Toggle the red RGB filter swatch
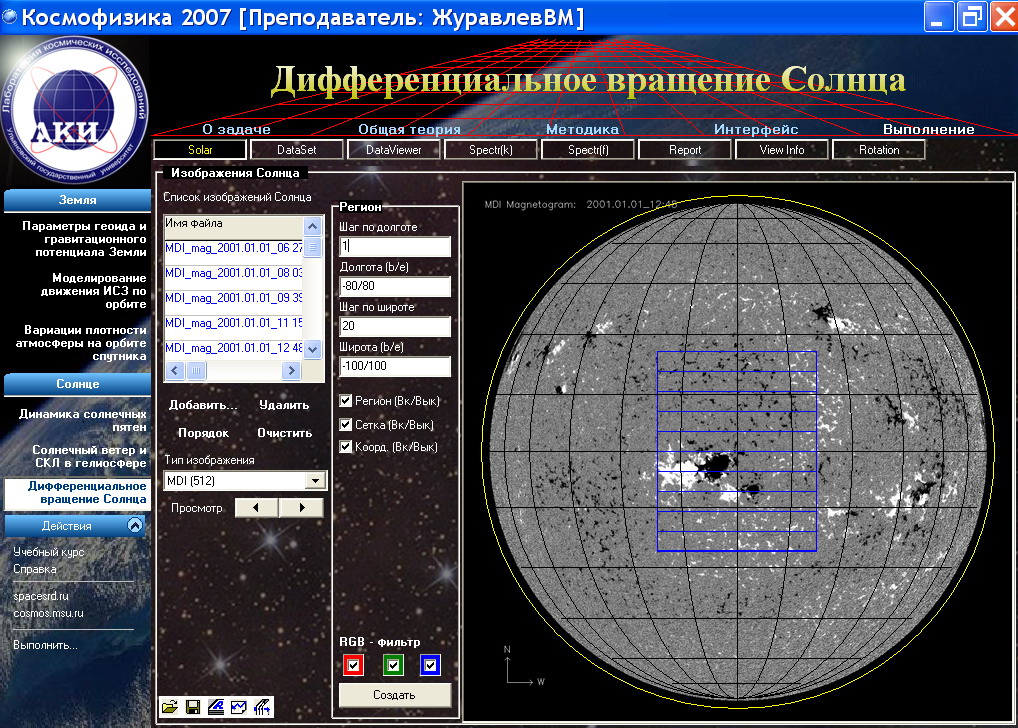Screen dimensions: 1018x728 [351, 666]
